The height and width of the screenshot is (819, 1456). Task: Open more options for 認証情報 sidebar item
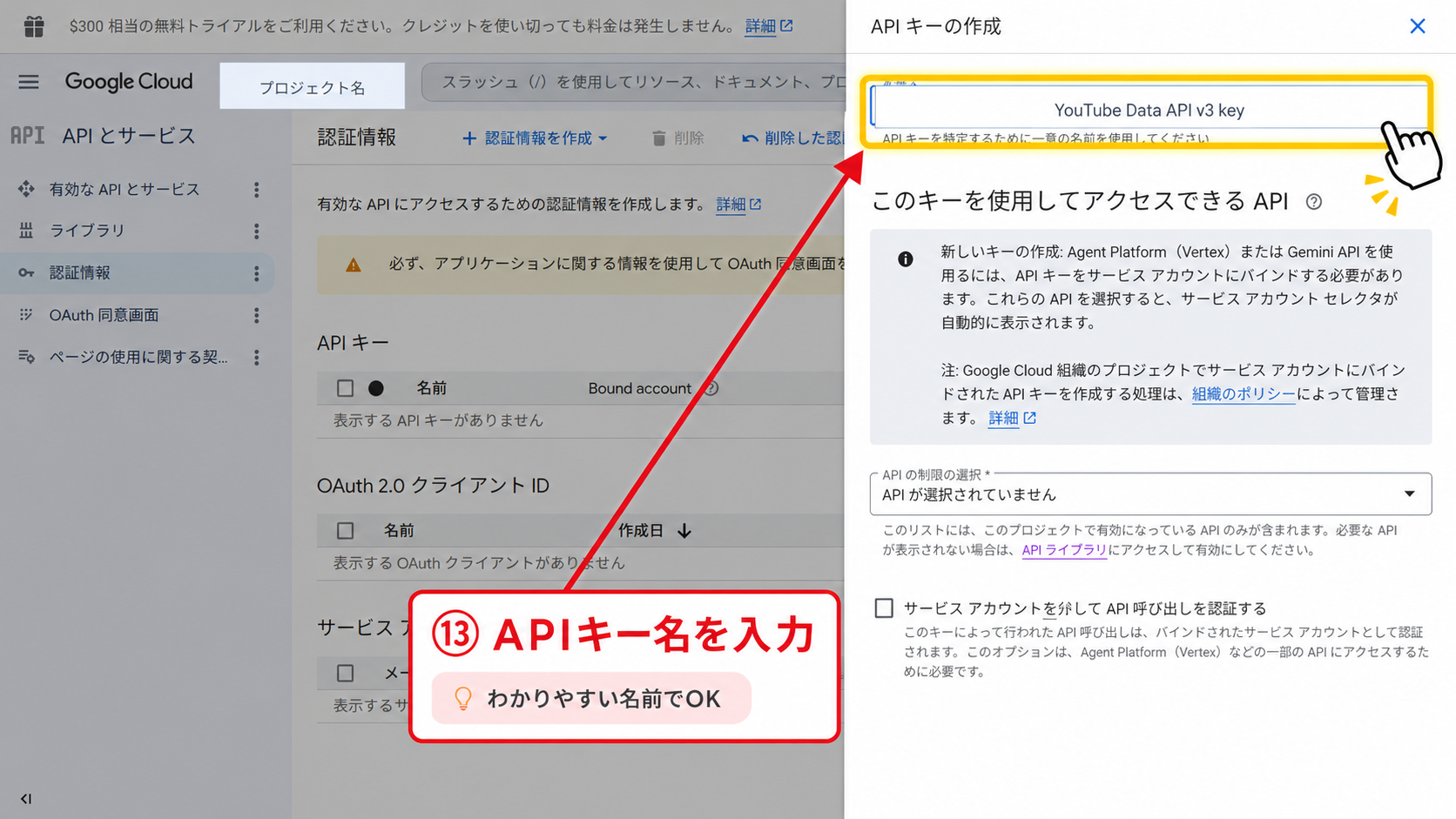pos(256,273)
